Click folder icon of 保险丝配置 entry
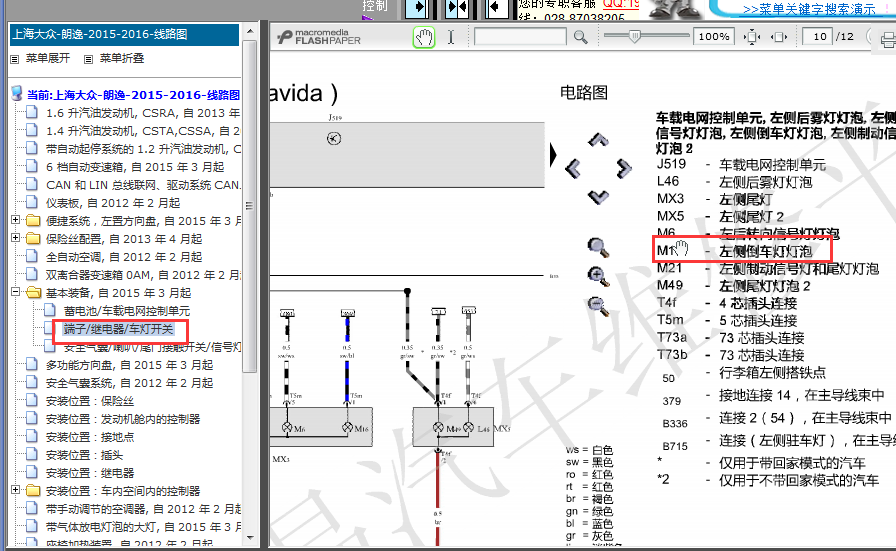Screen dimensions: 896x551 pos(33,238)
